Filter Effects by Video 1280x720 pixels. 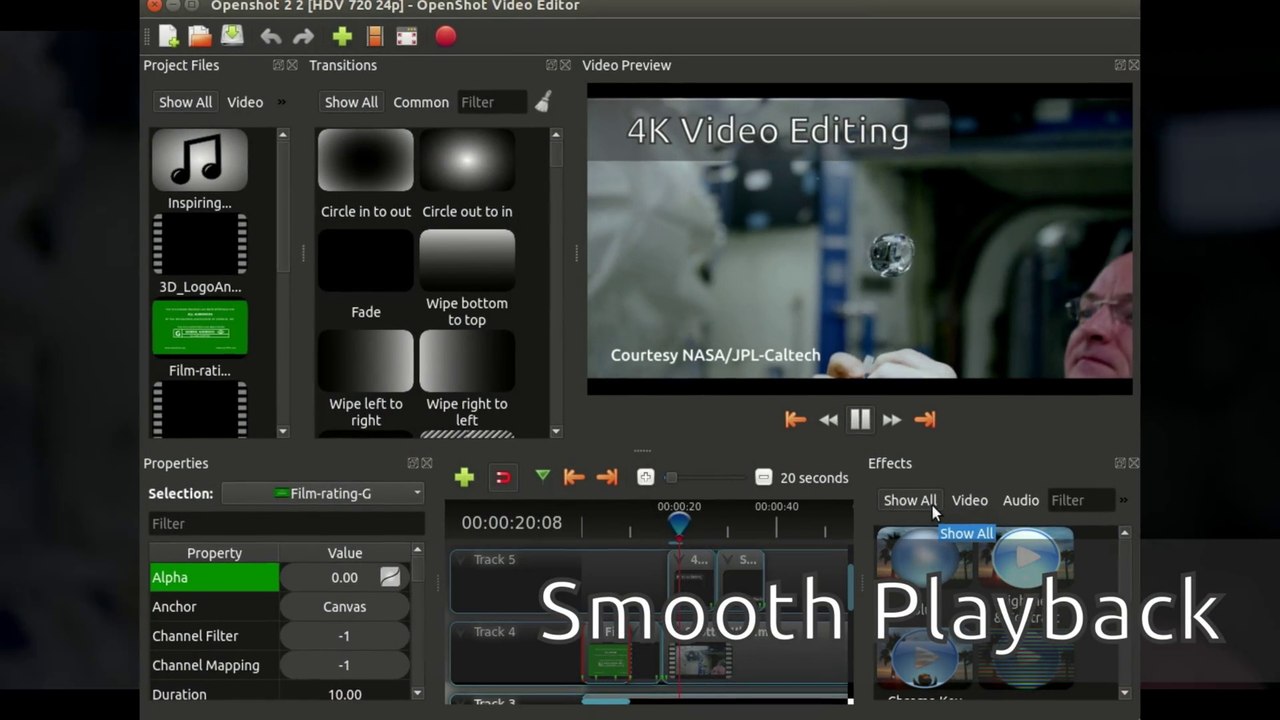point(970,500)
